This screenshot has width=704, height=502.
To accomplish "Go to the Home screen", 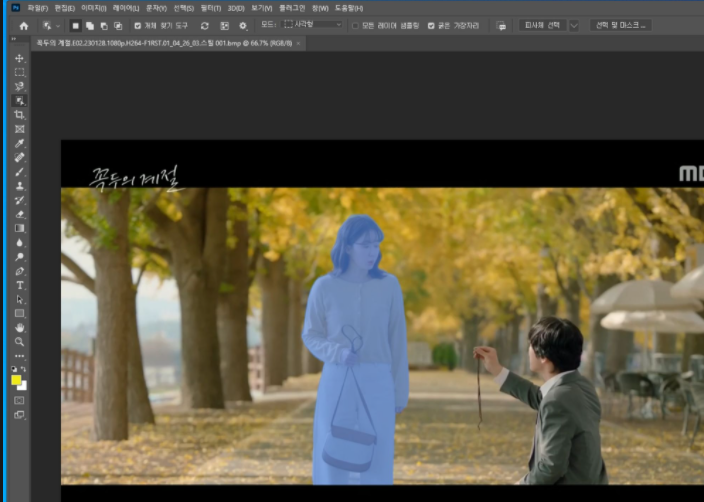I will (24, 26).
